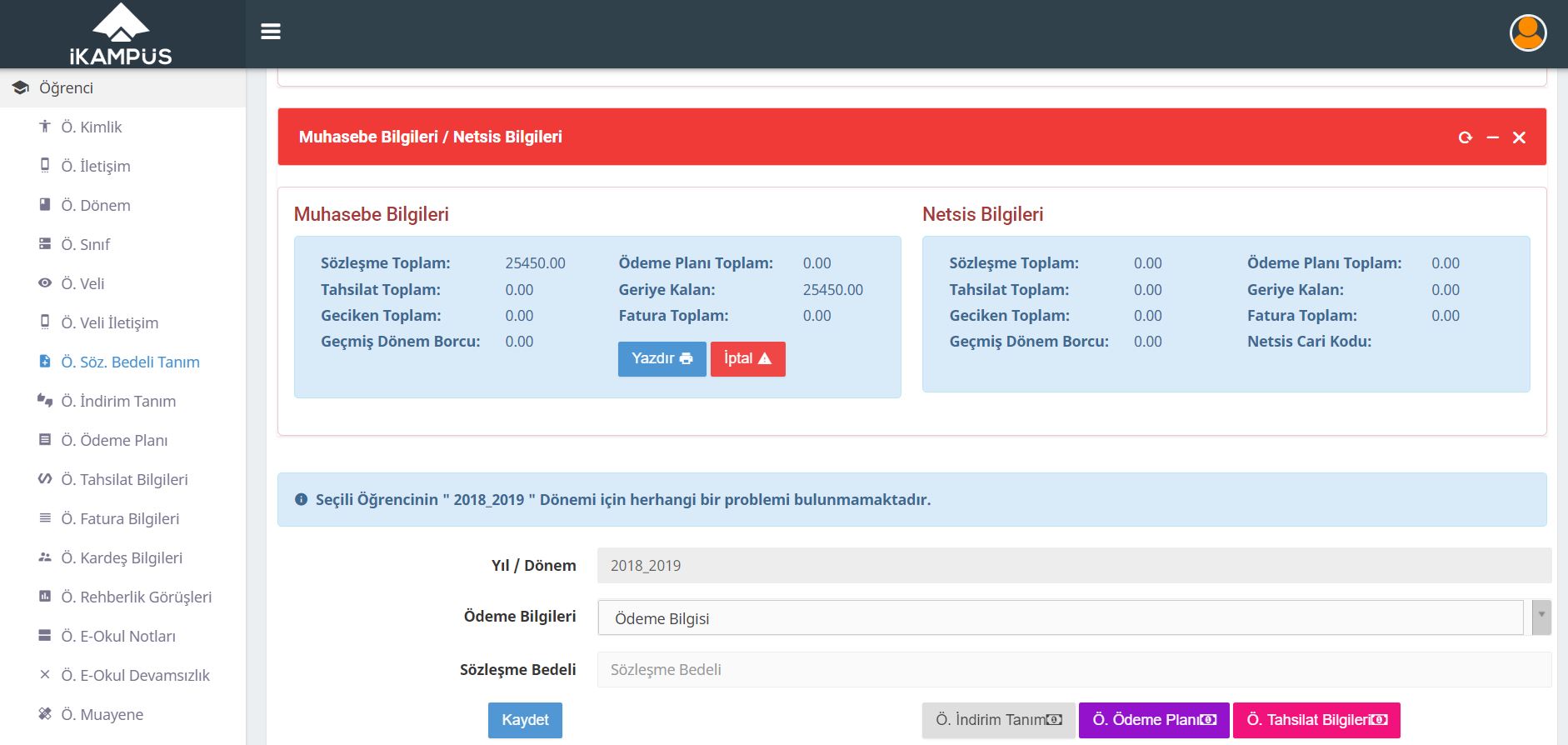Image resolution: width=1568 pixels, height=745 pixels.
Task: Click the Ö. Veli İletişim phone icon
Action: (x=45, y=322)
